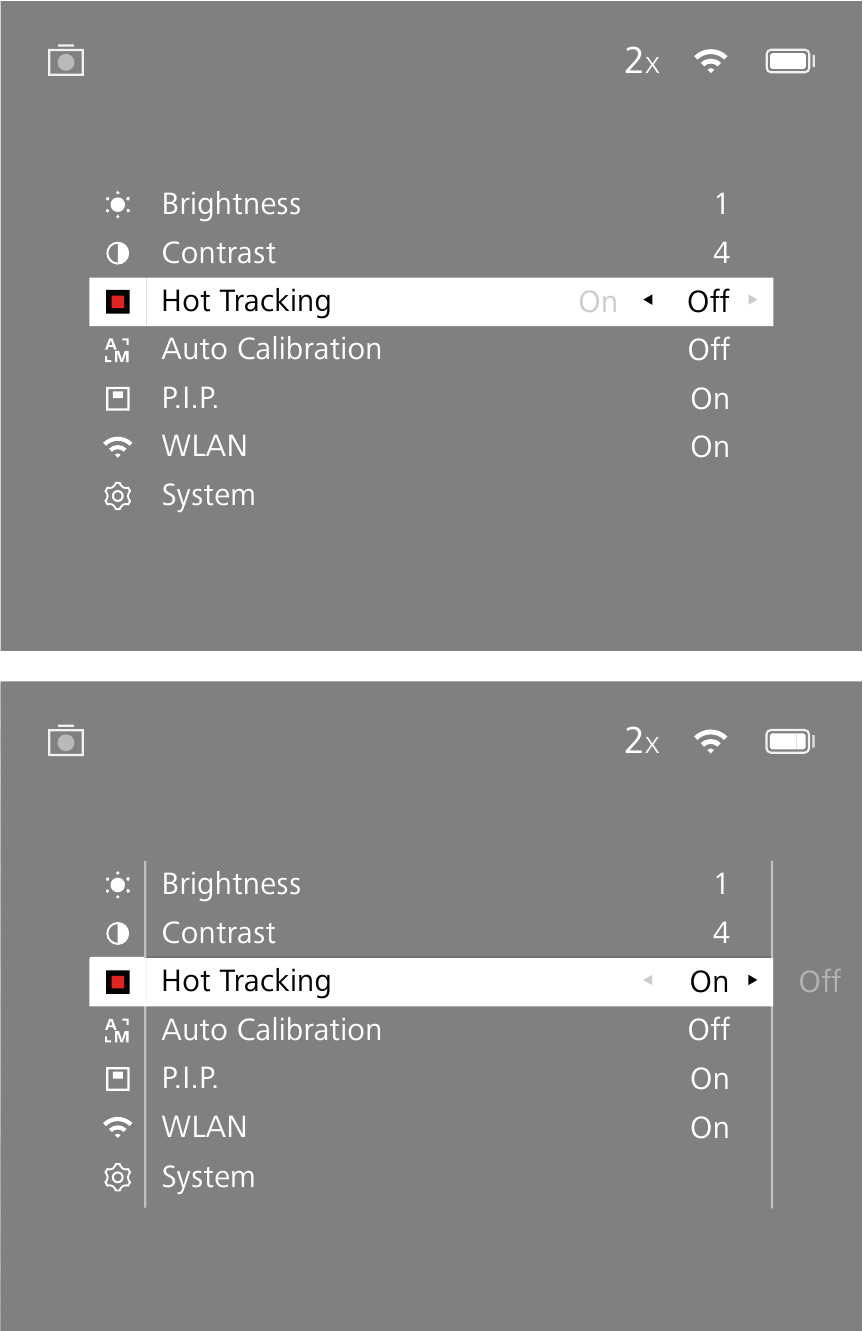Image resolution: width=863 pixels, height=1331 pixels.
Task: Toggle the Auto Calibration 'Off' value in the upper screen
Action: [x=709, y=350]
